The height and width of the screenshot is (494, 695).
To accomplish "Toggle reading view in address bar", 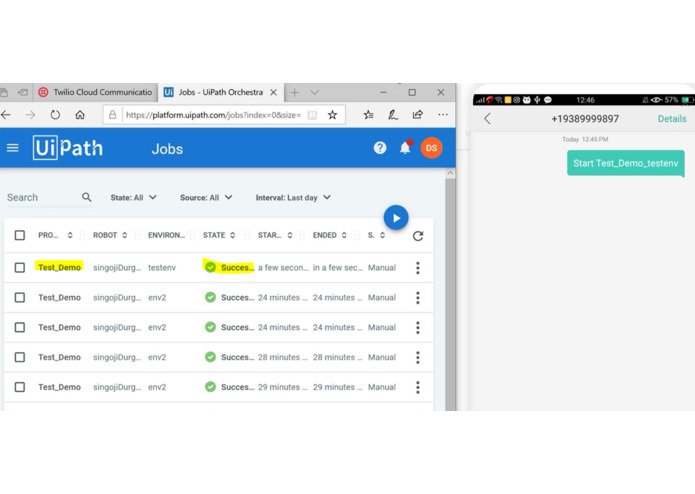I will coord(312,115).
